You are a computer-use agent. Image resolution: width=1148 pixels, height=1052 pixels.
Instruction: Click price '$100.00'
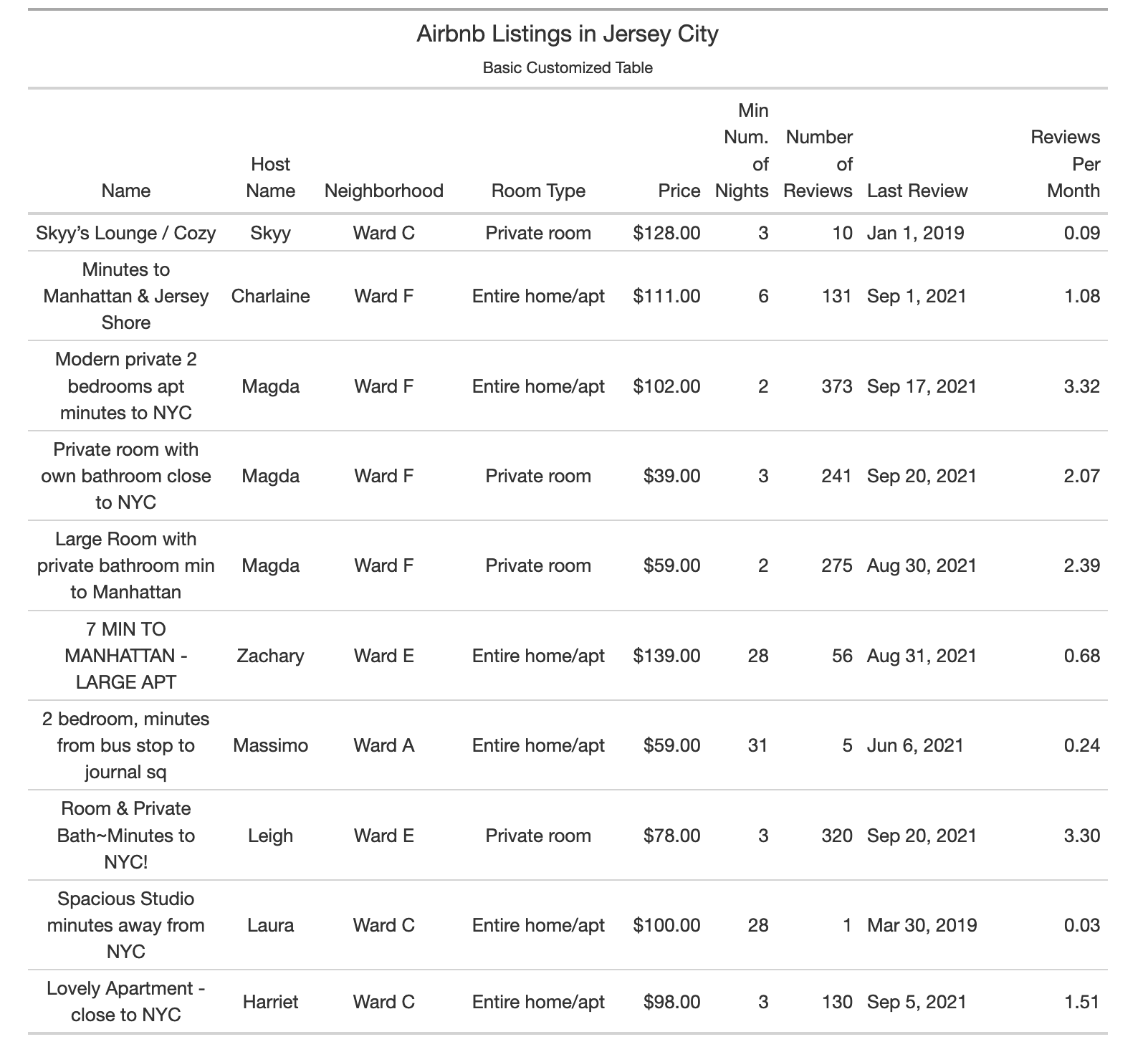coord(666,925)
